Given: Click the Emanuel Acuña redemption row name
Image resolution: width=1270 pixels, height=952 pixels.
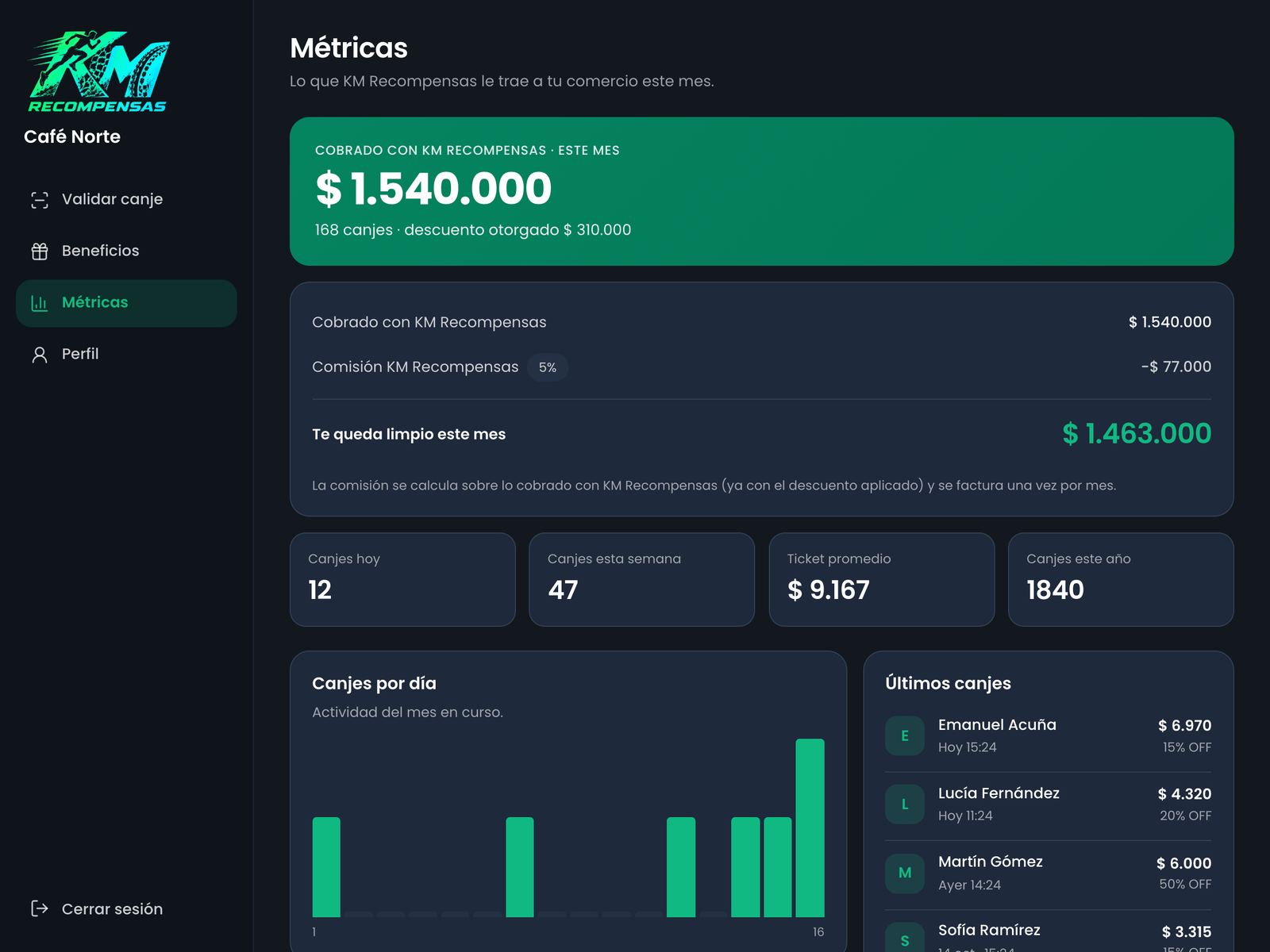Looking at the screenshot, I should pyautogui.click(x=997, y=724).
